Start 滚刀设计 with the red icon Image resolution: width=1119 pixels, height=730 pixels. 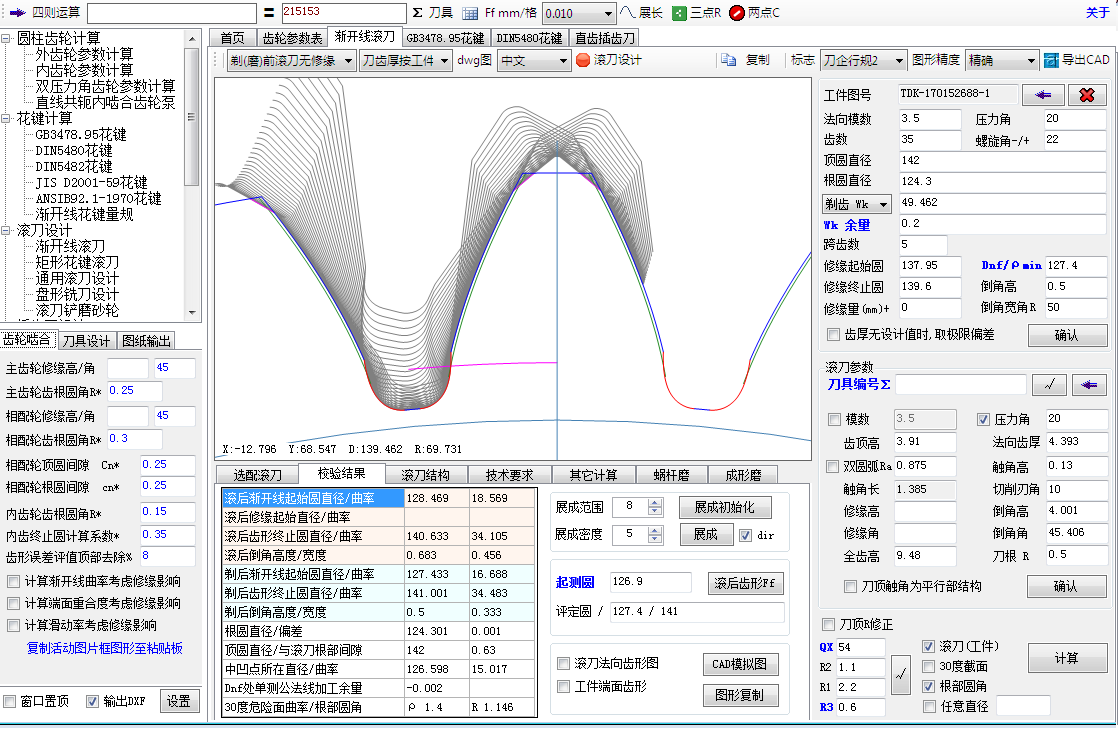583,60
